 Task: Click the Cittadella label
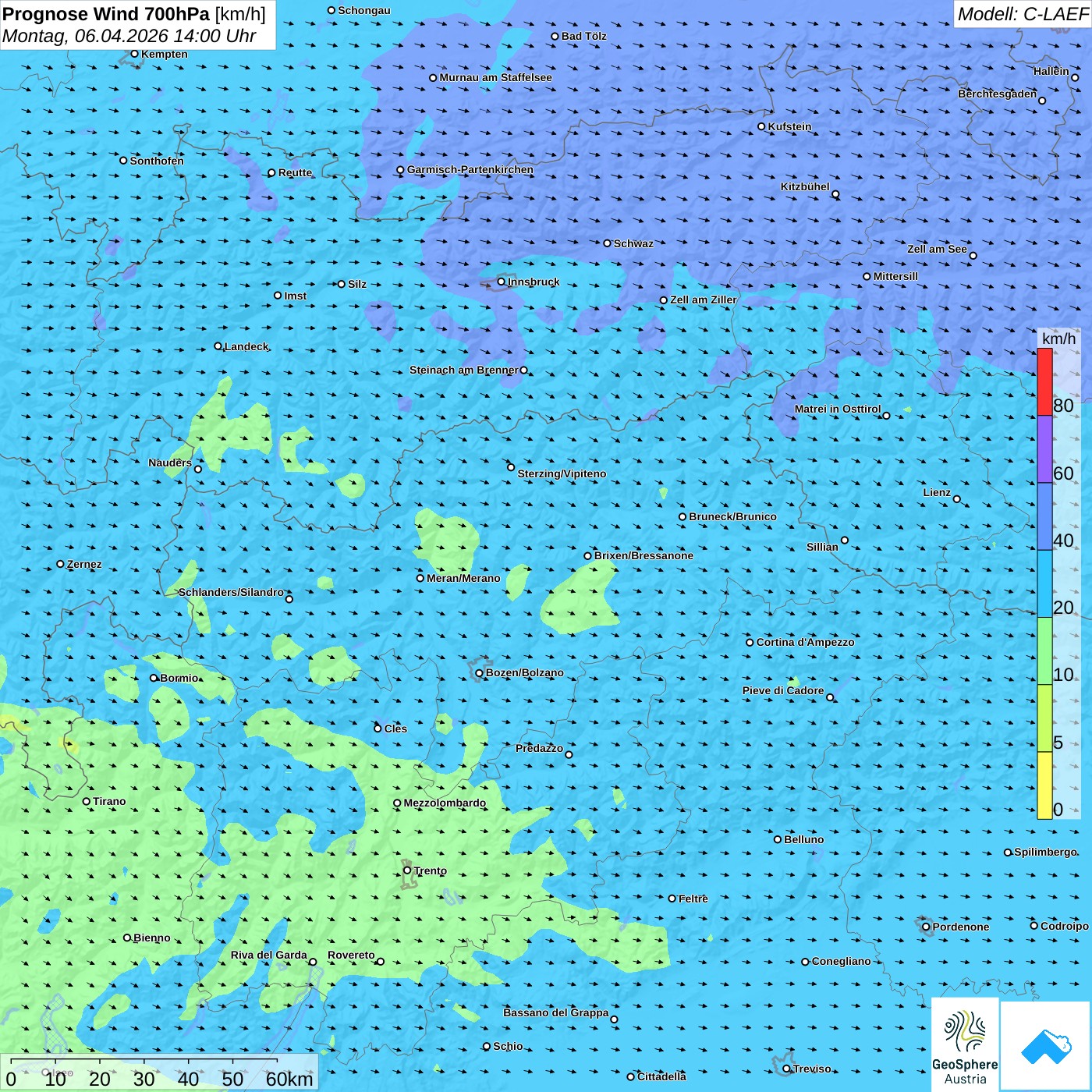pos(661,1076)
